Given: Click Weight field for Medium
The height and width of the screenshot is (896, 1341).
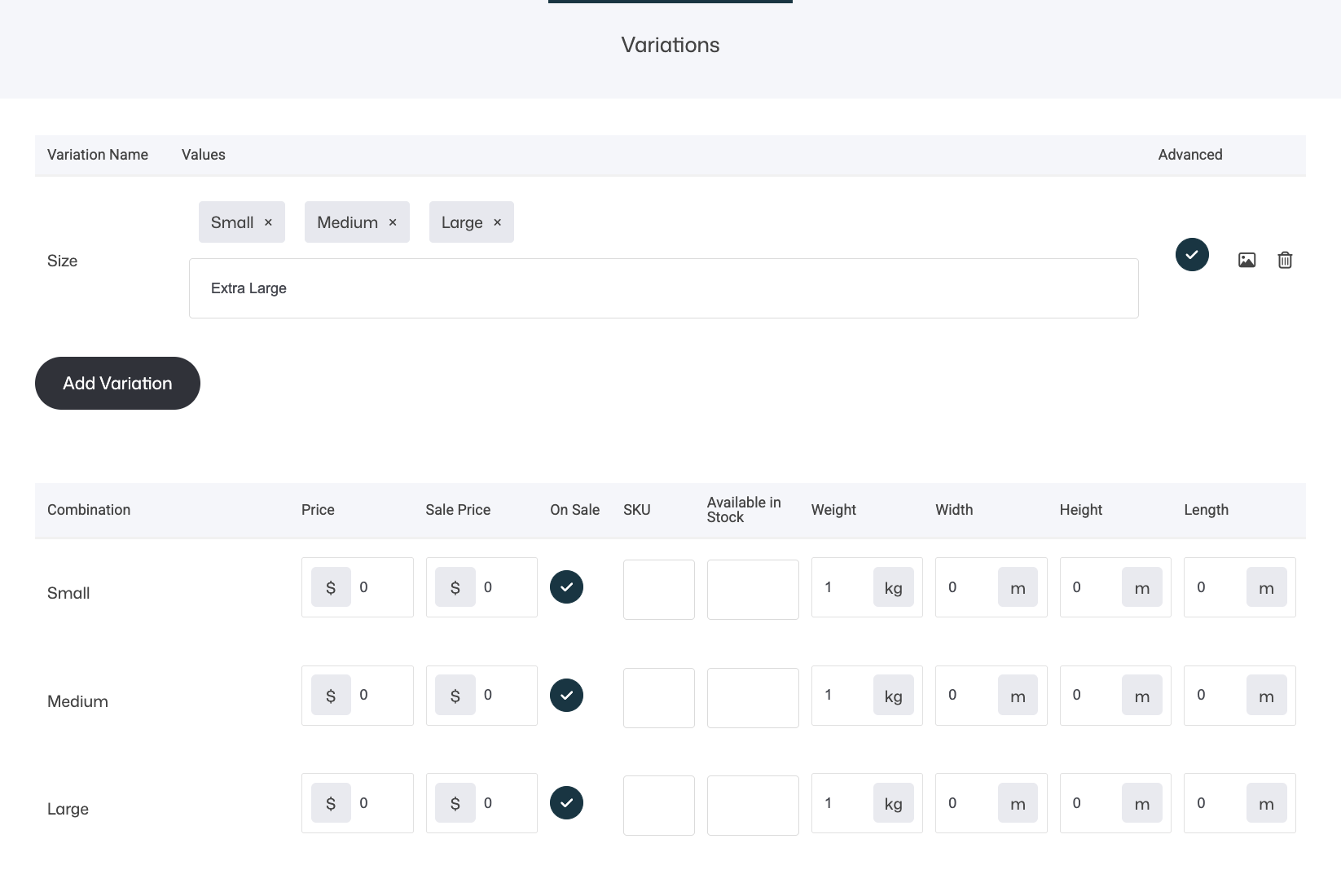Looking at the screenshot, I should coord(867,696).
